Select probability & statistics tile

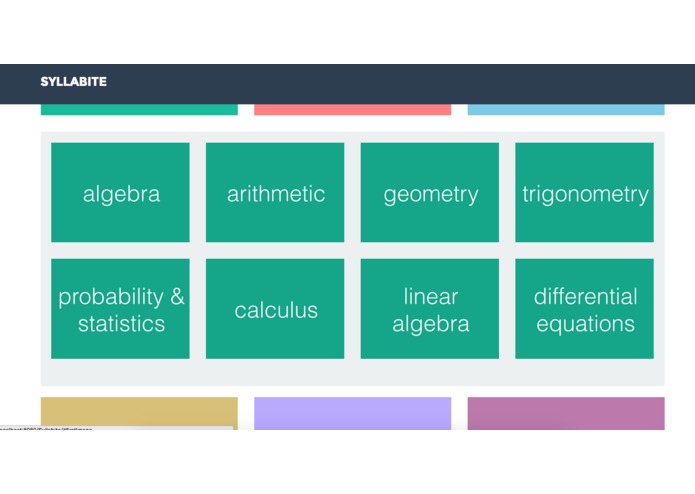pyautogui.click(x=120, y=309)
